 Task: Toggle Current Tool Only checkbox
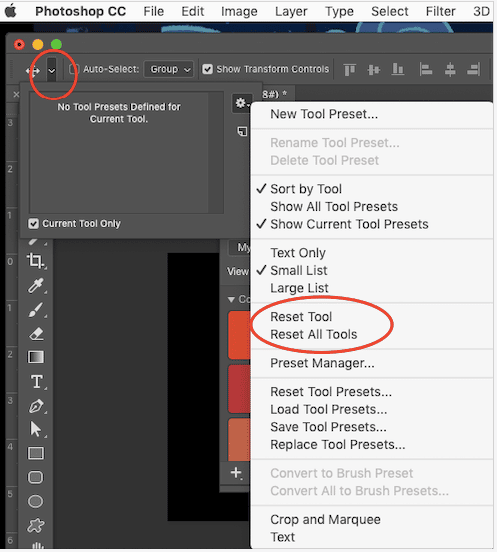point(33,224)
